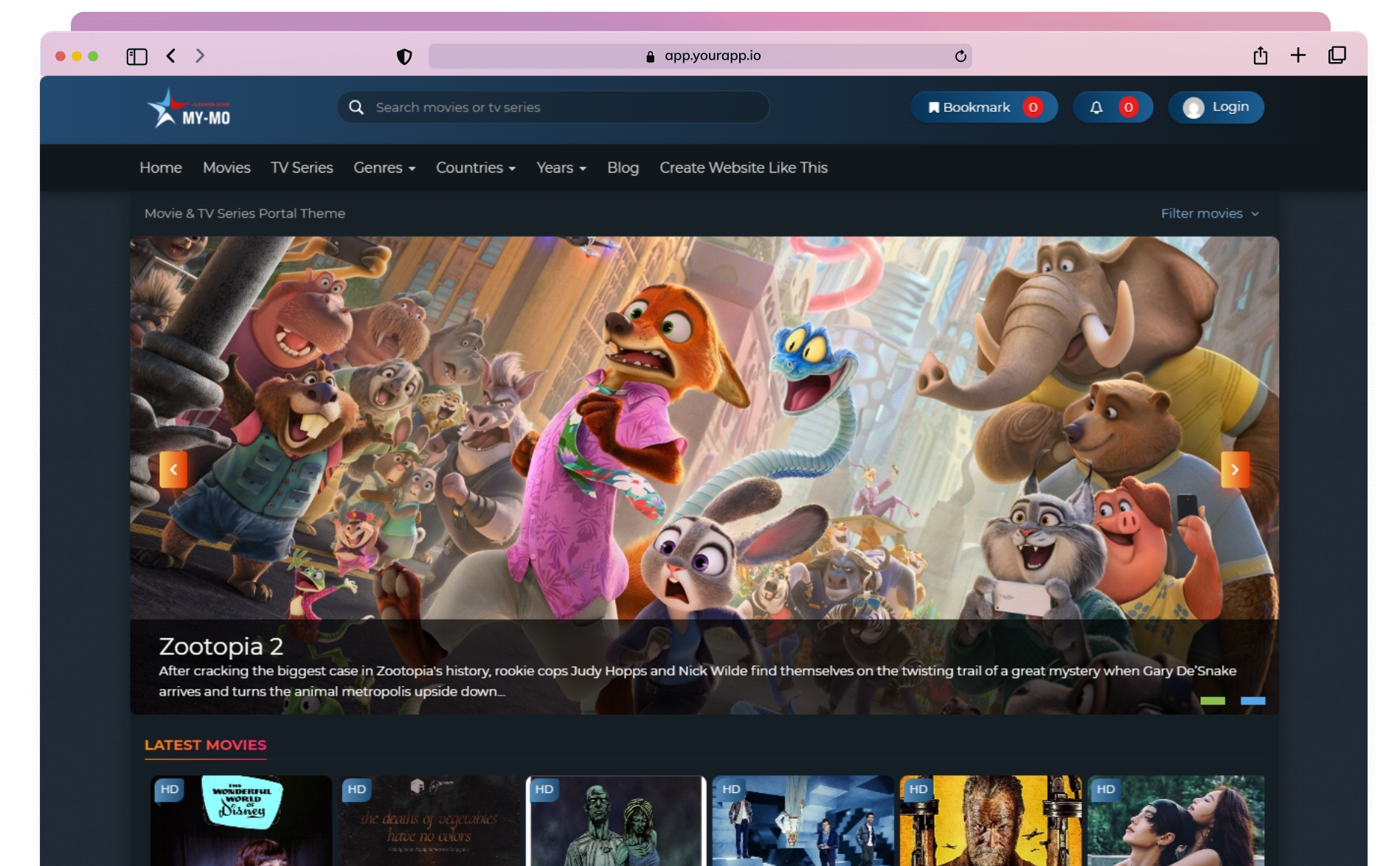Click the search magnifier icon
This screenshot has width=1400, height=866.
coord(356,108)
